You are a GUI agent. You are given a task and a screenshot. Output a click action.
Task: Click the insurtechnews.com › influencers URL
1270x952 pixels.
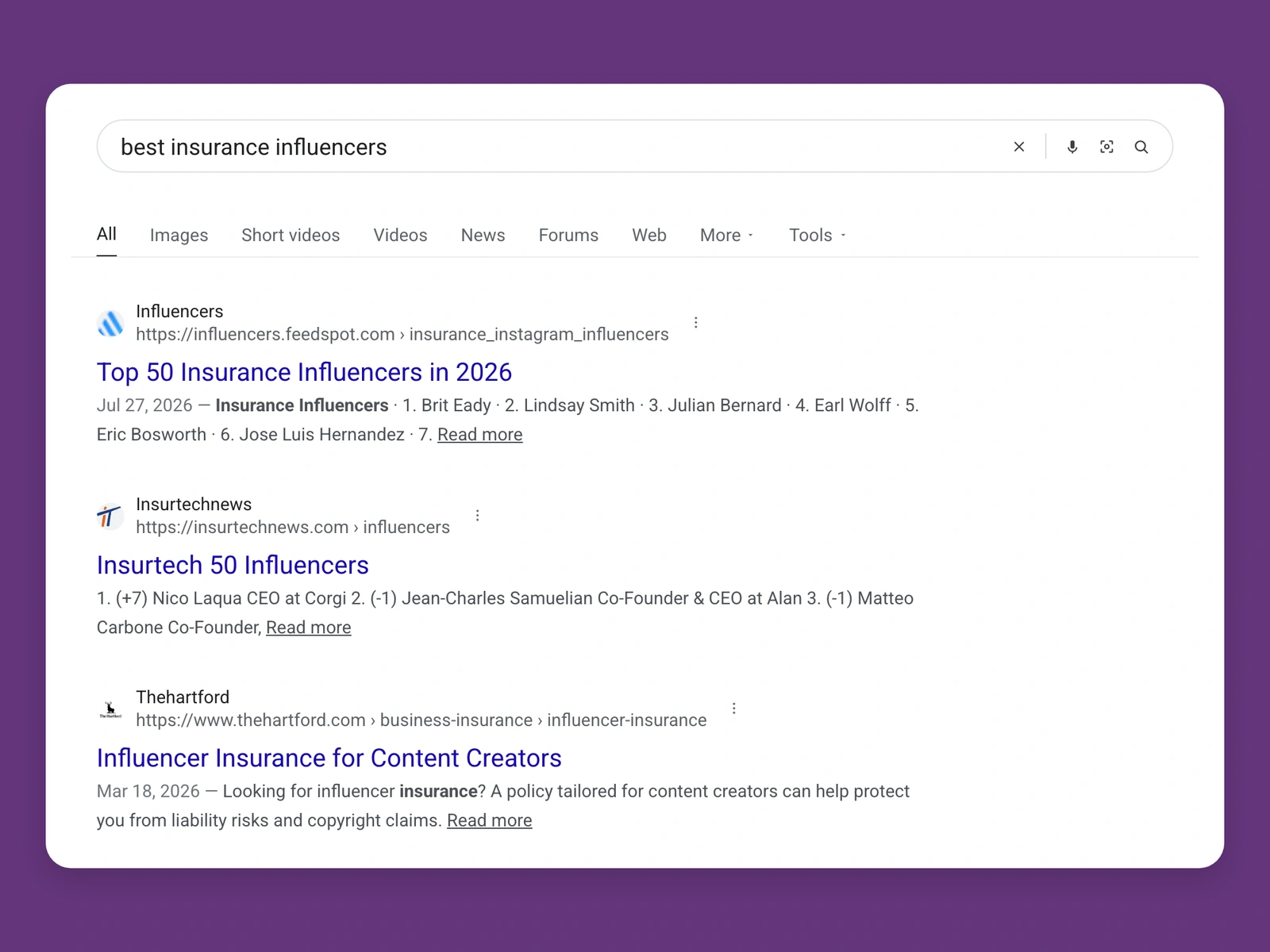[x=292, y=528]
